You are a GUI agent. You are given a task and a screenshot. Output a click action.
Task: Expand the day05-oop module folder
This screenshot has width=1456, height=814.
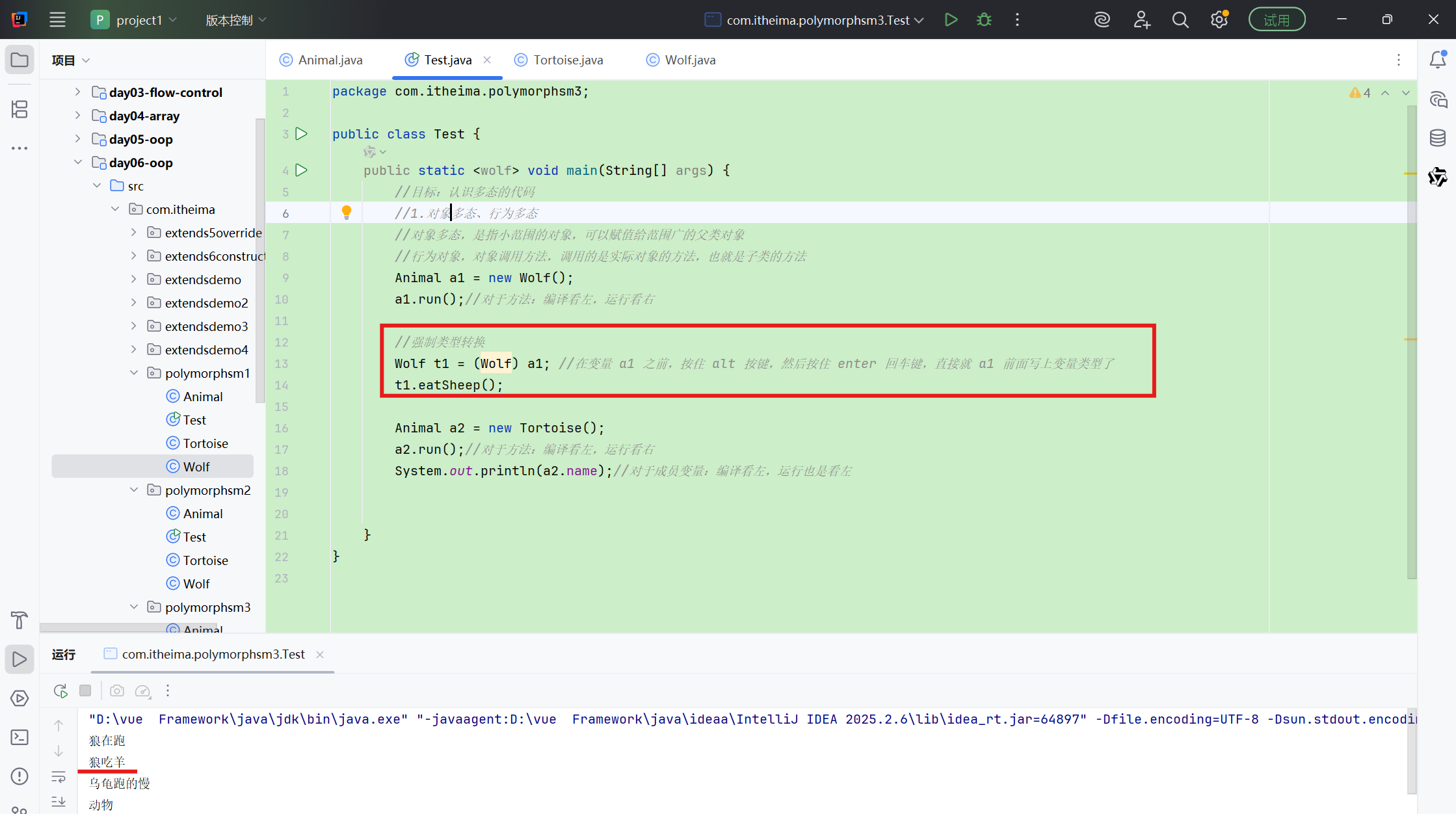[x=77, y=139]
